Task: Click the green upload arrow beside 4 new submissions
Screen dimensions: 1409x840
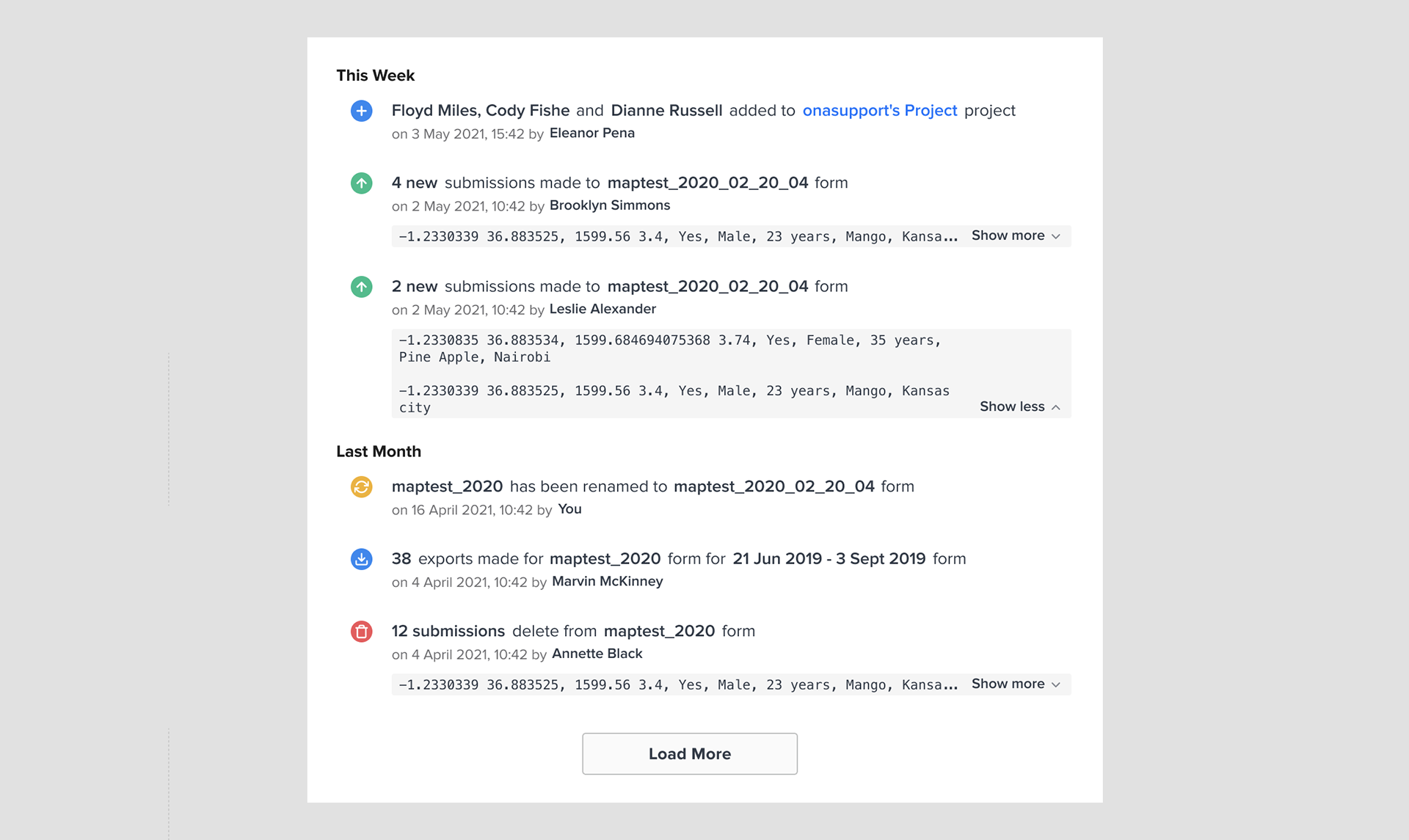Action: 361,183
